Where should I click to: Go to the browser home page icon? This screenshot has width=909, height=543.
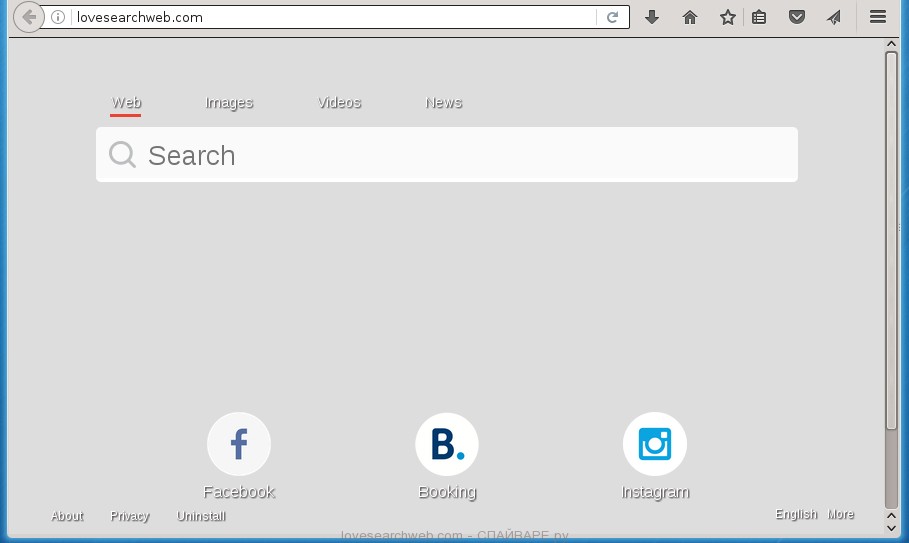pos(690,17)
